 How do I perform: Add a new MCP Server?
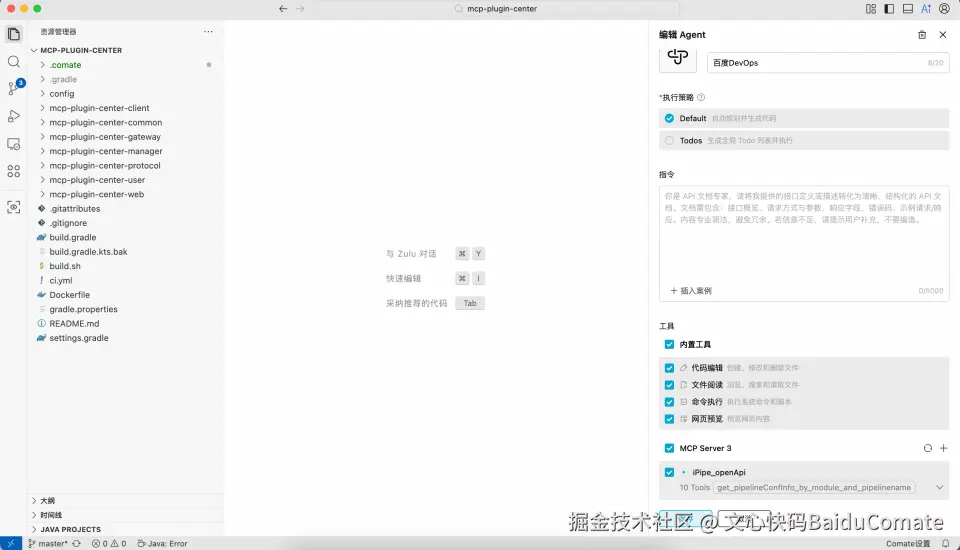(x=943, y=448)
